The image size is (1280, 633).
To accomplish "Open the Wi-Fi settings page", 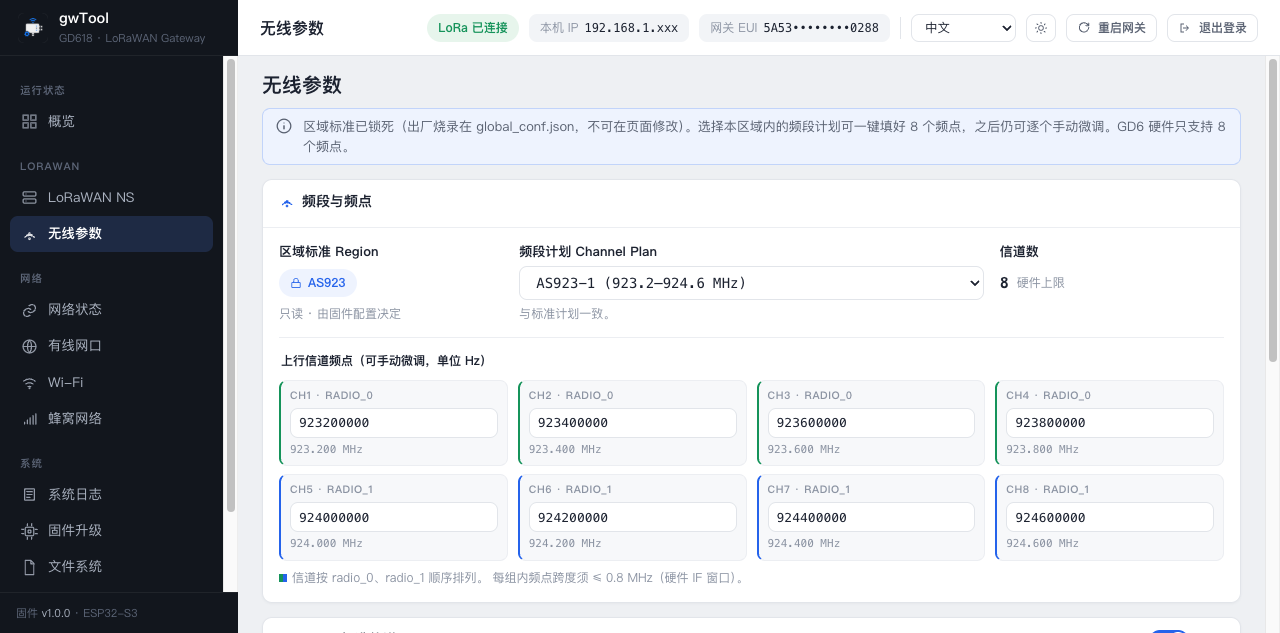I will pos(111,382).
